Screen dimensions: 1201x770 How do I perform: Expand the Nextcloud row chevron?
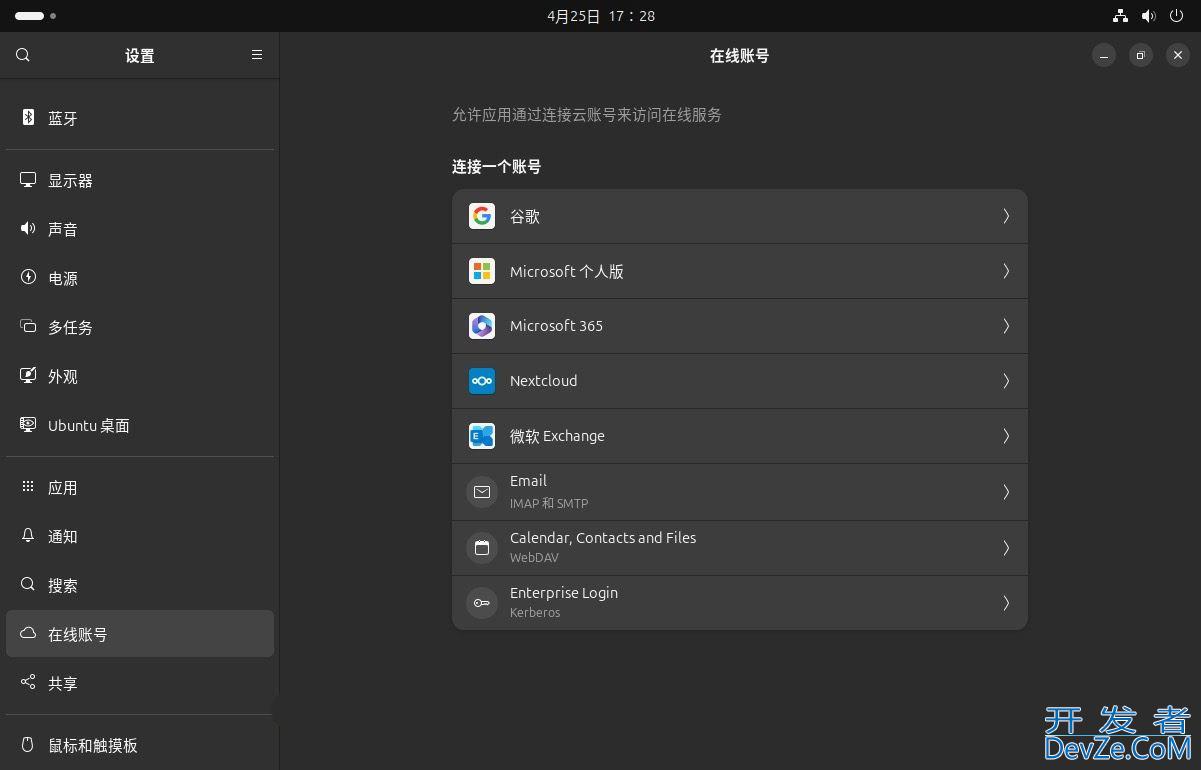click(1006, 381)
